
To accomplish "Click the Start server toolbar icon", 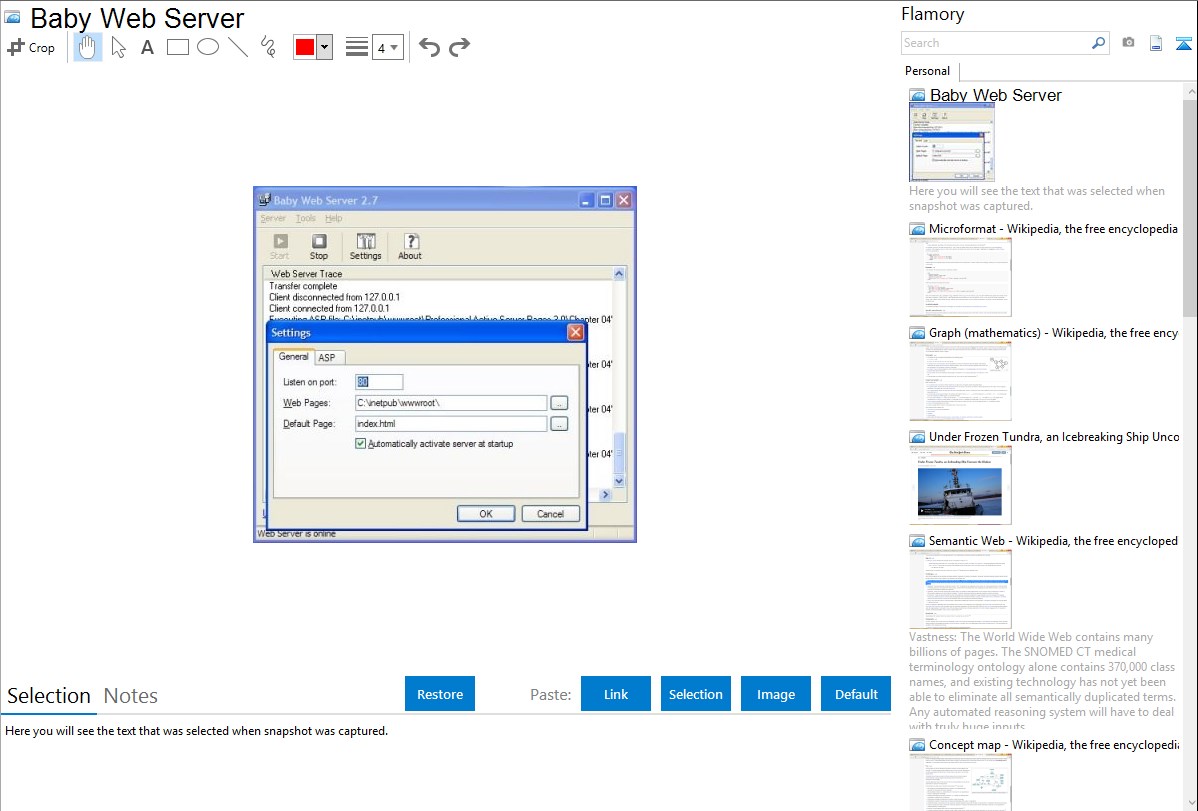I will pos(280,247).
